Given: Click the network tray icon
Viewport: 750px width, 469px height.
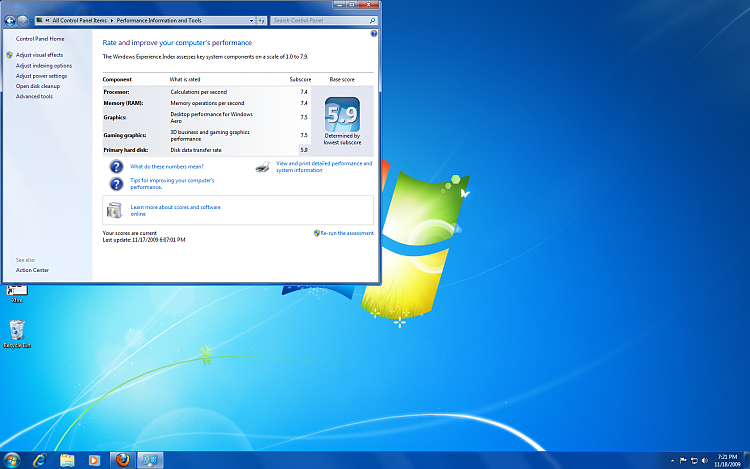Looking at the screenshot, I should 694,461.
